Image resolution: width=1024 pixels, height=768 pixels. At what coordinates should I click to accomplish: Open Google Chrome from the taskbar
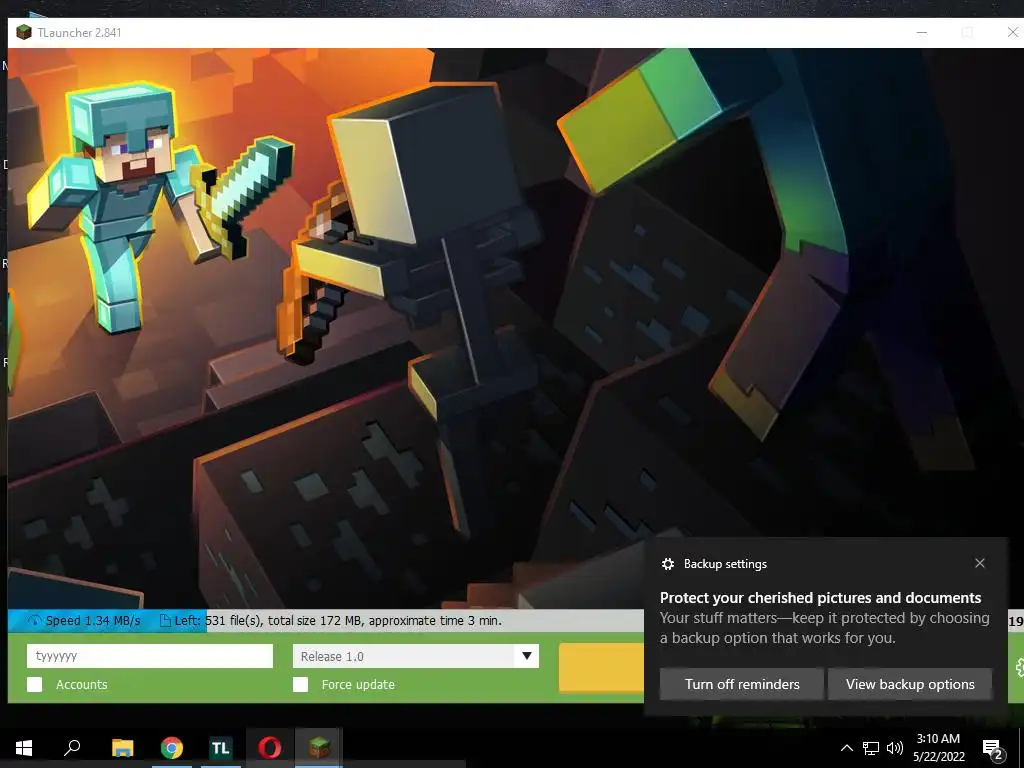click(172, 748)
